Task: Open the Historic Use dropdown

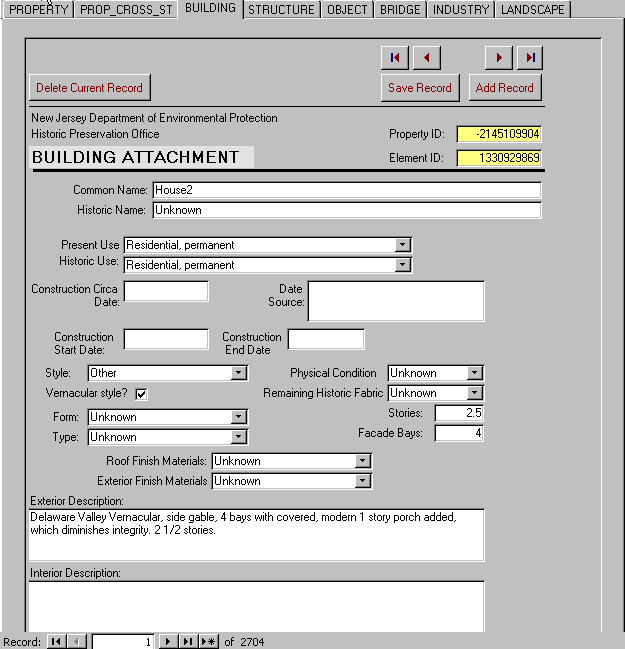Action: (402, 265)
